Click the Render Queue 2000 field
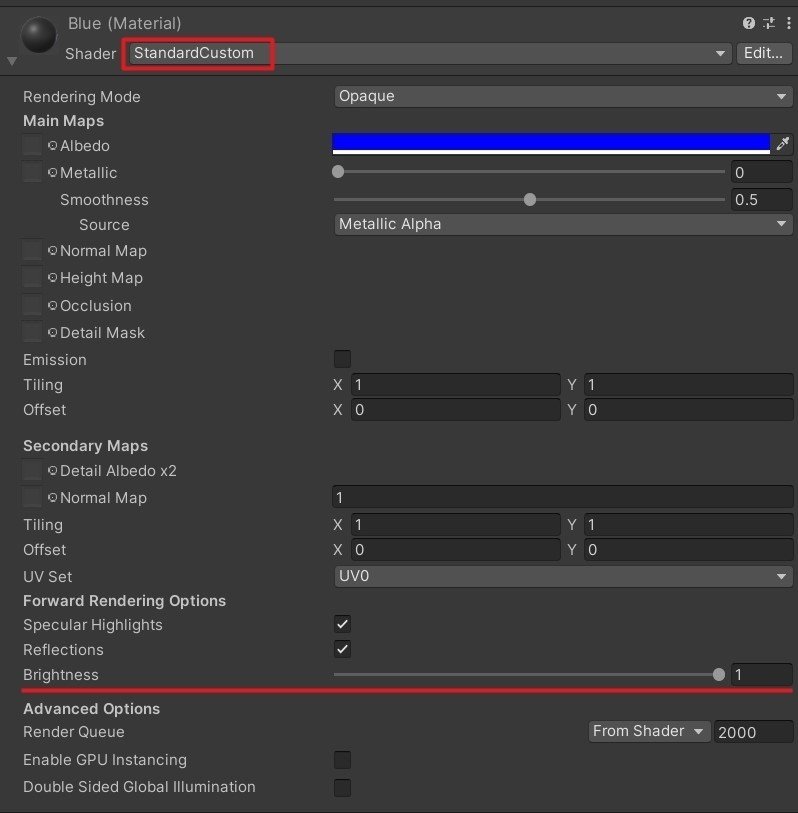This screenshot has height=813, width=798. [x=753, y=732]
